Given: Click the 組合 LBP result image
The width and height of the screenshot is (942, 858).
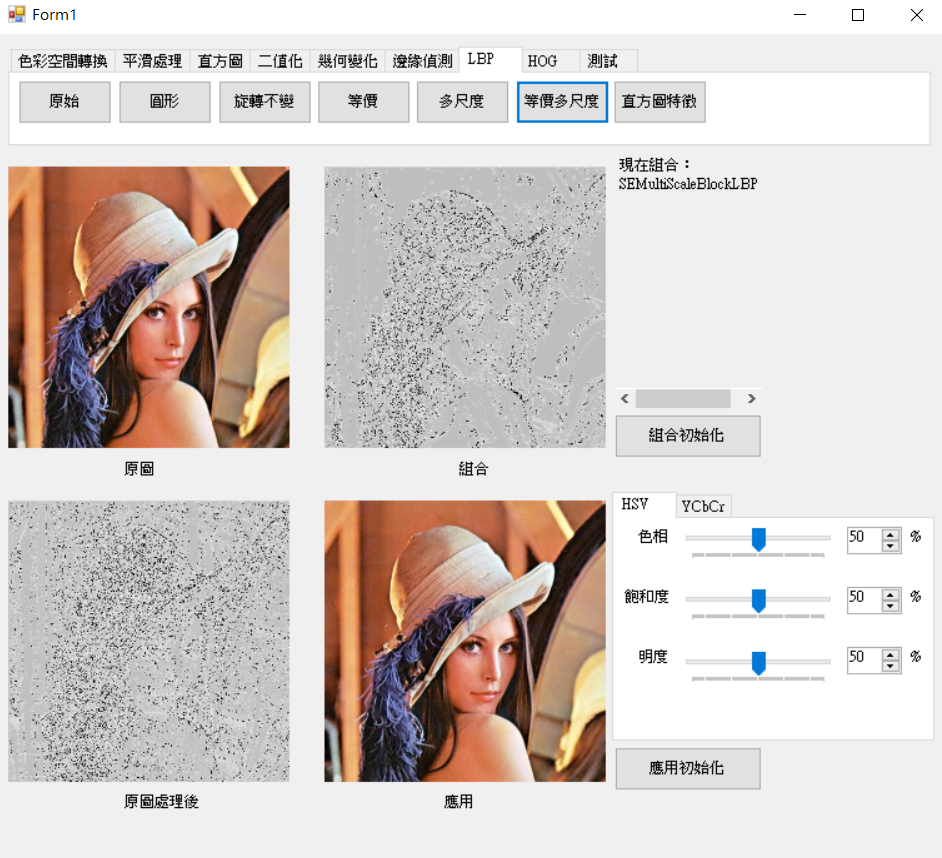Looking at the screenshot, I should [465, 307].
